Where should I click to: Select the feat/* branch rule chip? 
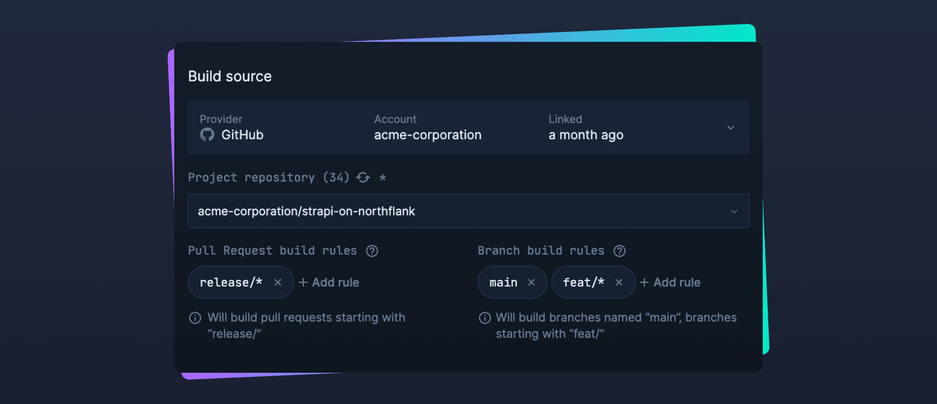593,282
